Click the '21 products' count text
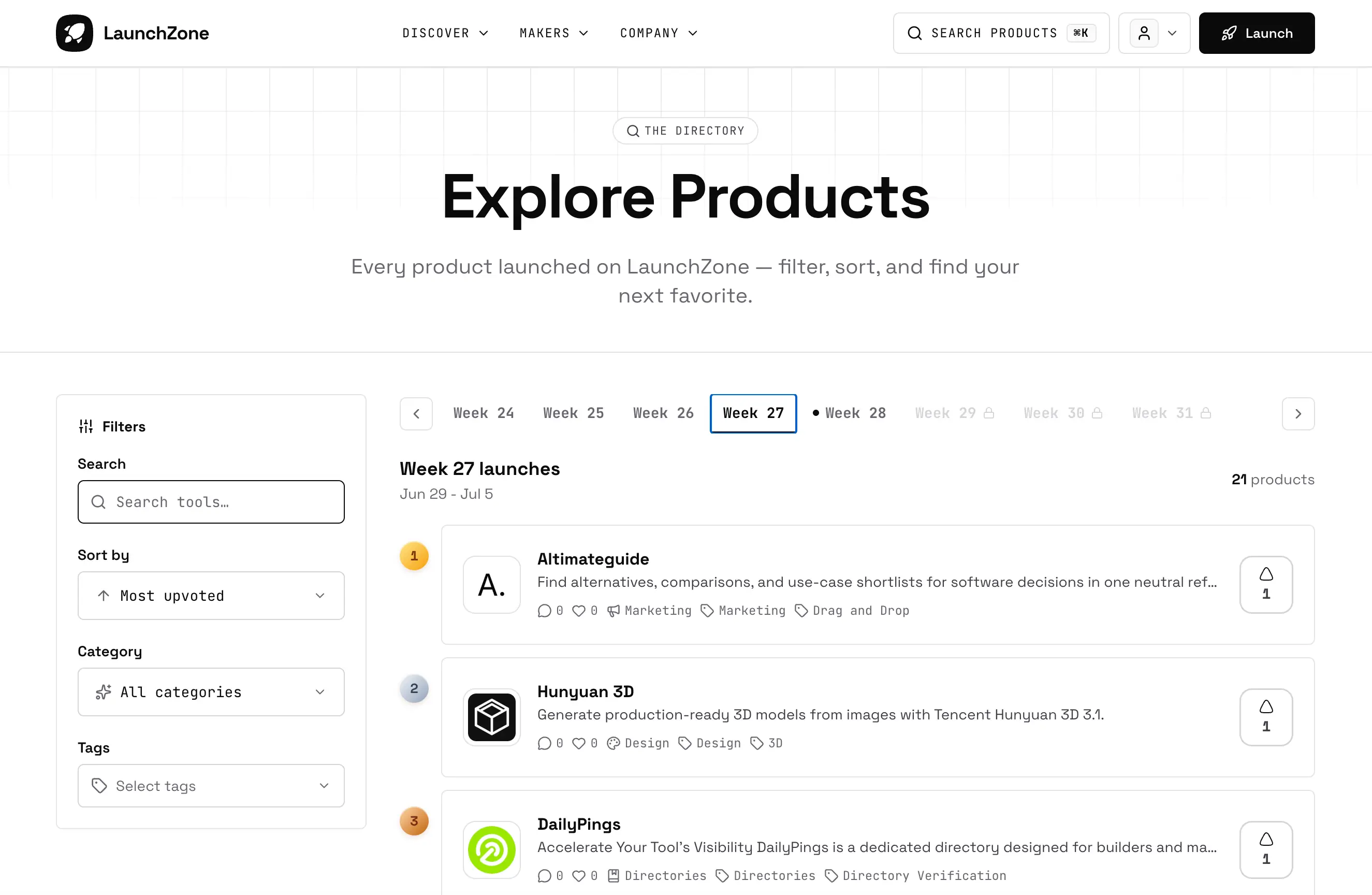Screen dimensions: 1372x895 [x=1273, y=479]
